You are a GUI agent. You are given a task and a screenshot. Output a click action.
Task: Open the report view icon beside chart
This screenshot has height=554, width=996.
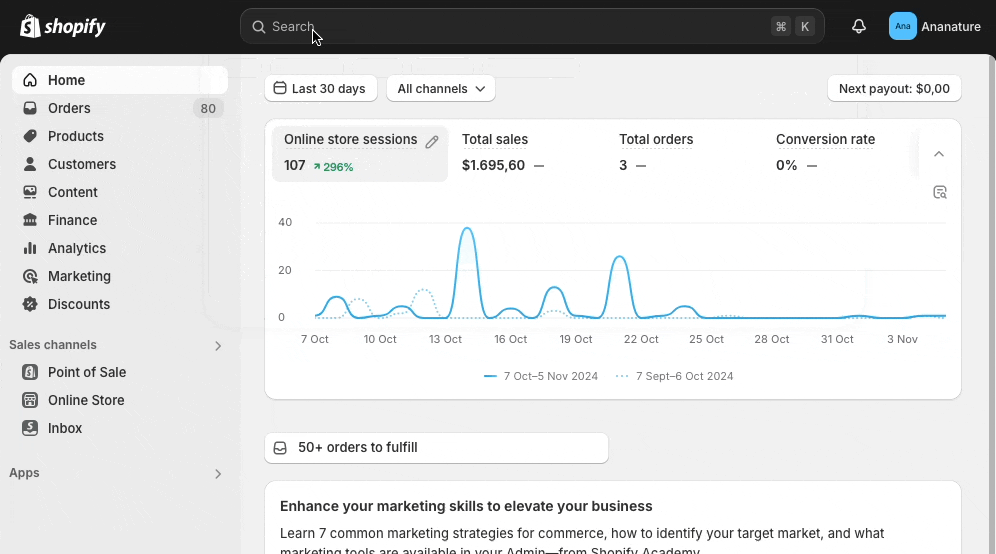[x=939, y=192]
